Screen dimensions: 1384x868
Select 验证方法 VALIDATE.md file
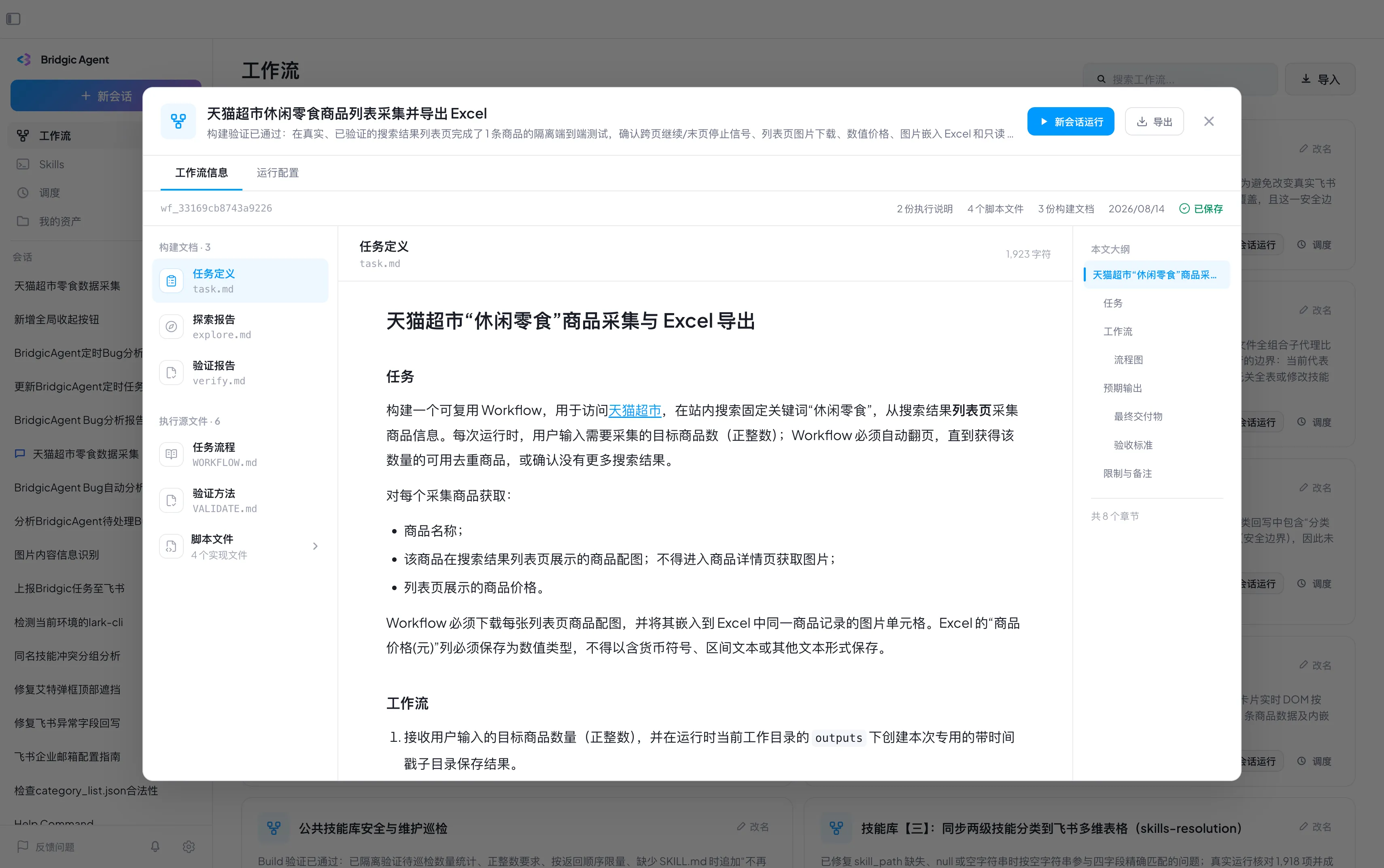click(240, 501)
